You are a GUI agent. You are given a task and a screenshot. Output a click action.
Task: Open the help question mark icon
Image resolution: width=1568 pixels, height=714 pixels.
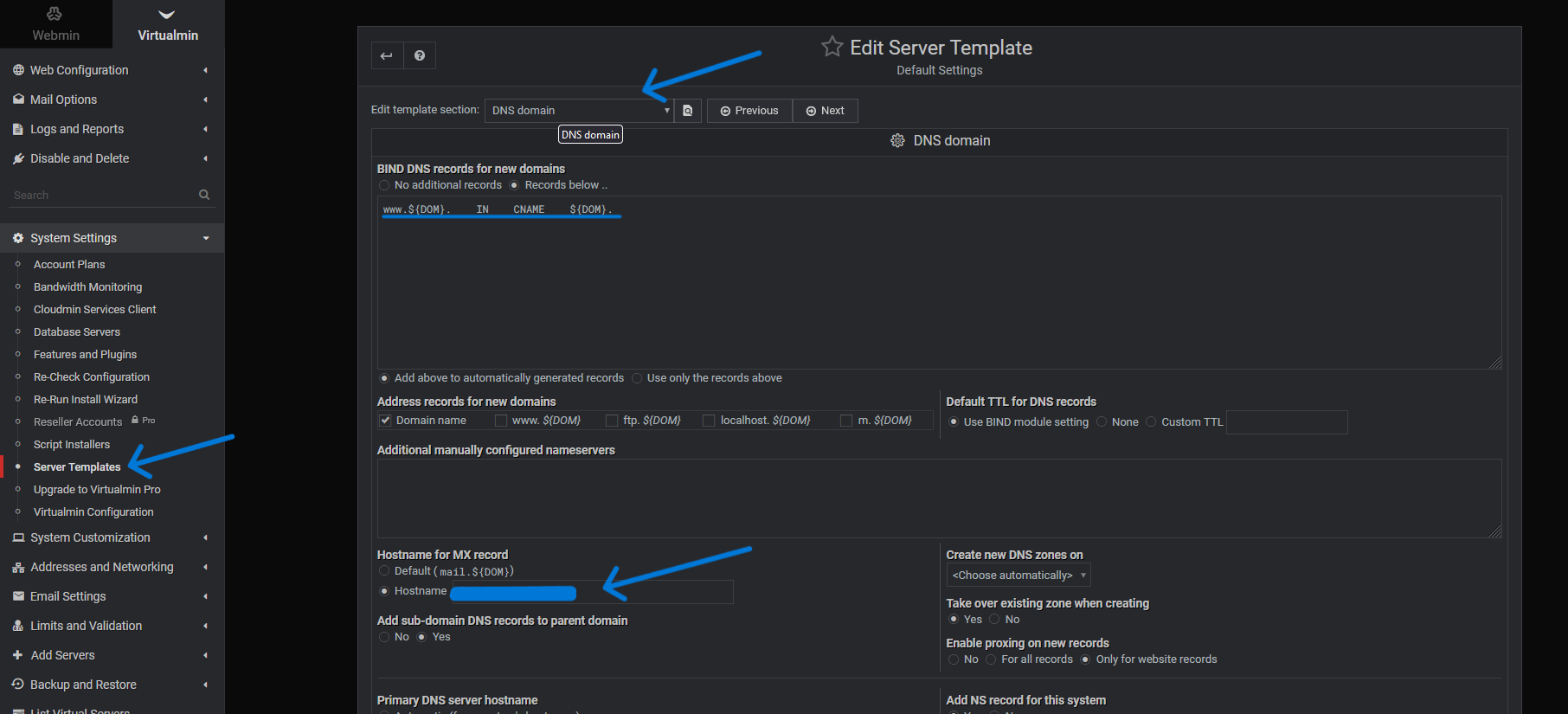click(420, 55)
